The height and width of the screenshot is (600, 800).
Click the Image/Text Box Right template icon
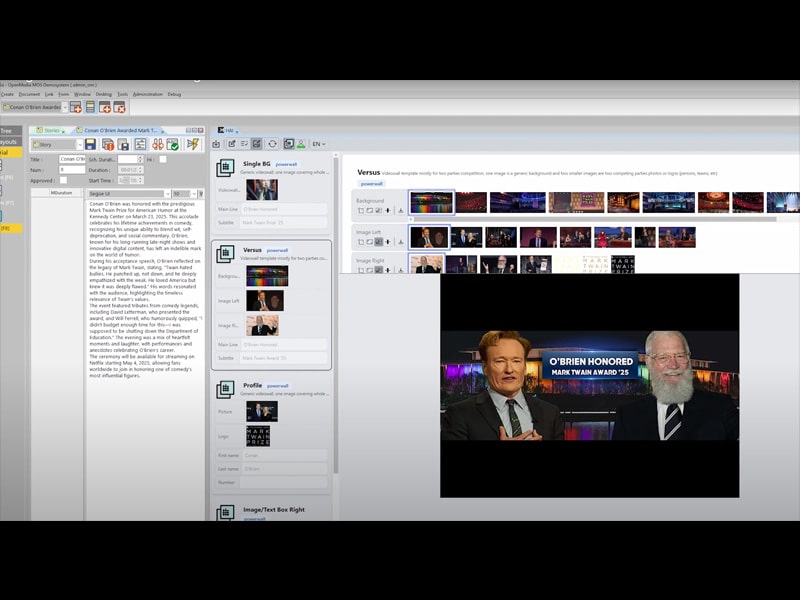coord(225,512)
